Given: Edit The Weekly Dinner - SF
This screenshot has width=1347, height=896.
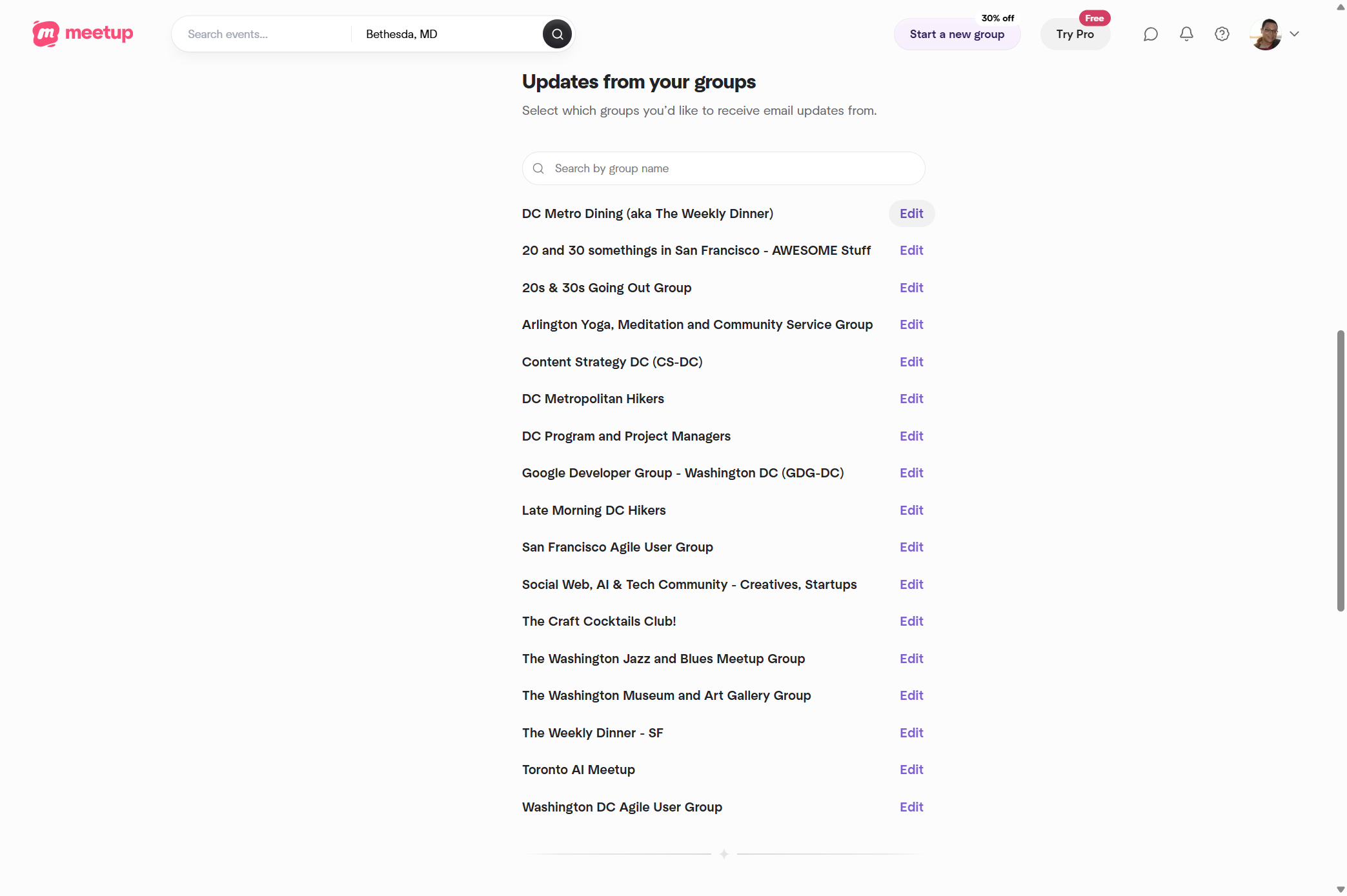Looking at the screenshot, I should click(911, 733).
